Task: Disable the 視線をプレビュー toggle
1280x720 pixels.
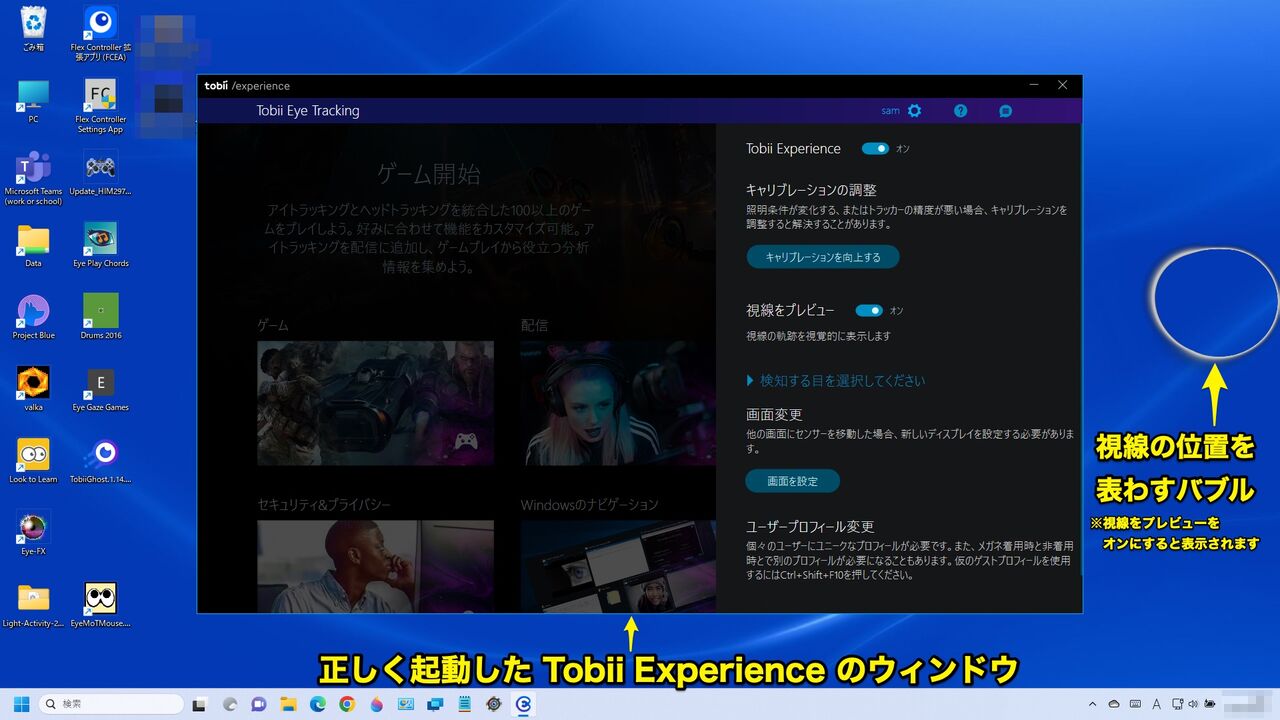Action: click(x=869, y=311)
